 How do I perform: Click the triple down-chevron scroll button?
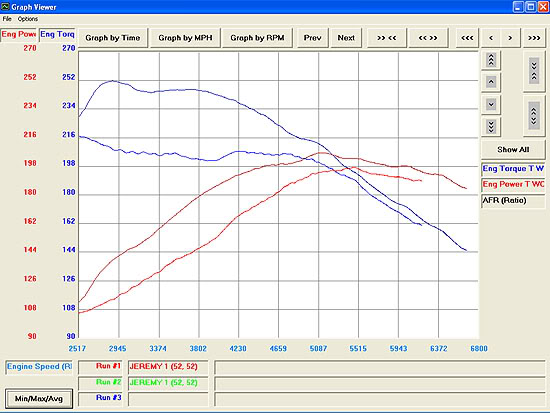coord(491,126)
